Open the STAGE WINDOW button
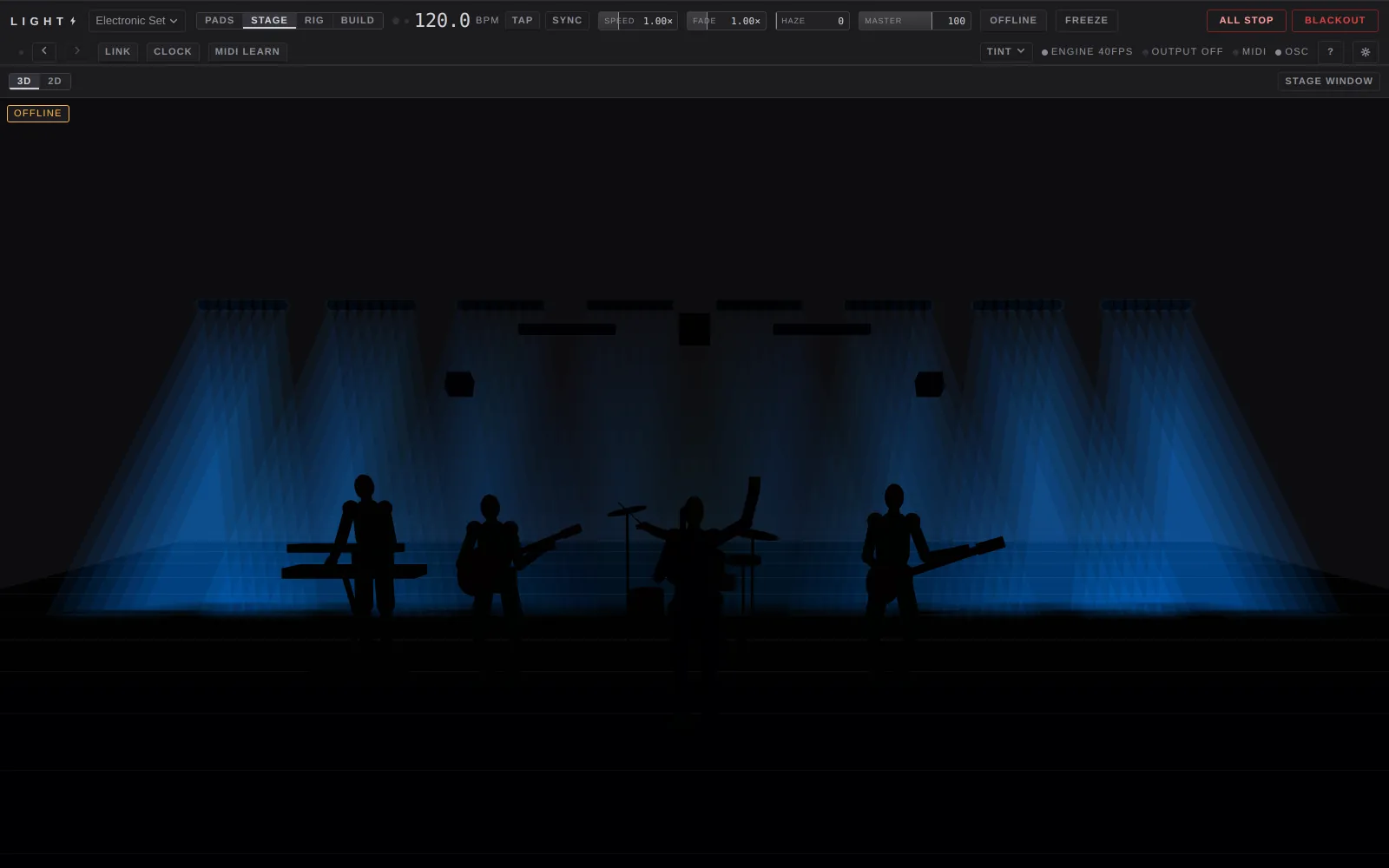The width and height of the screenshot is (1389, 868). click(1329, 82)
